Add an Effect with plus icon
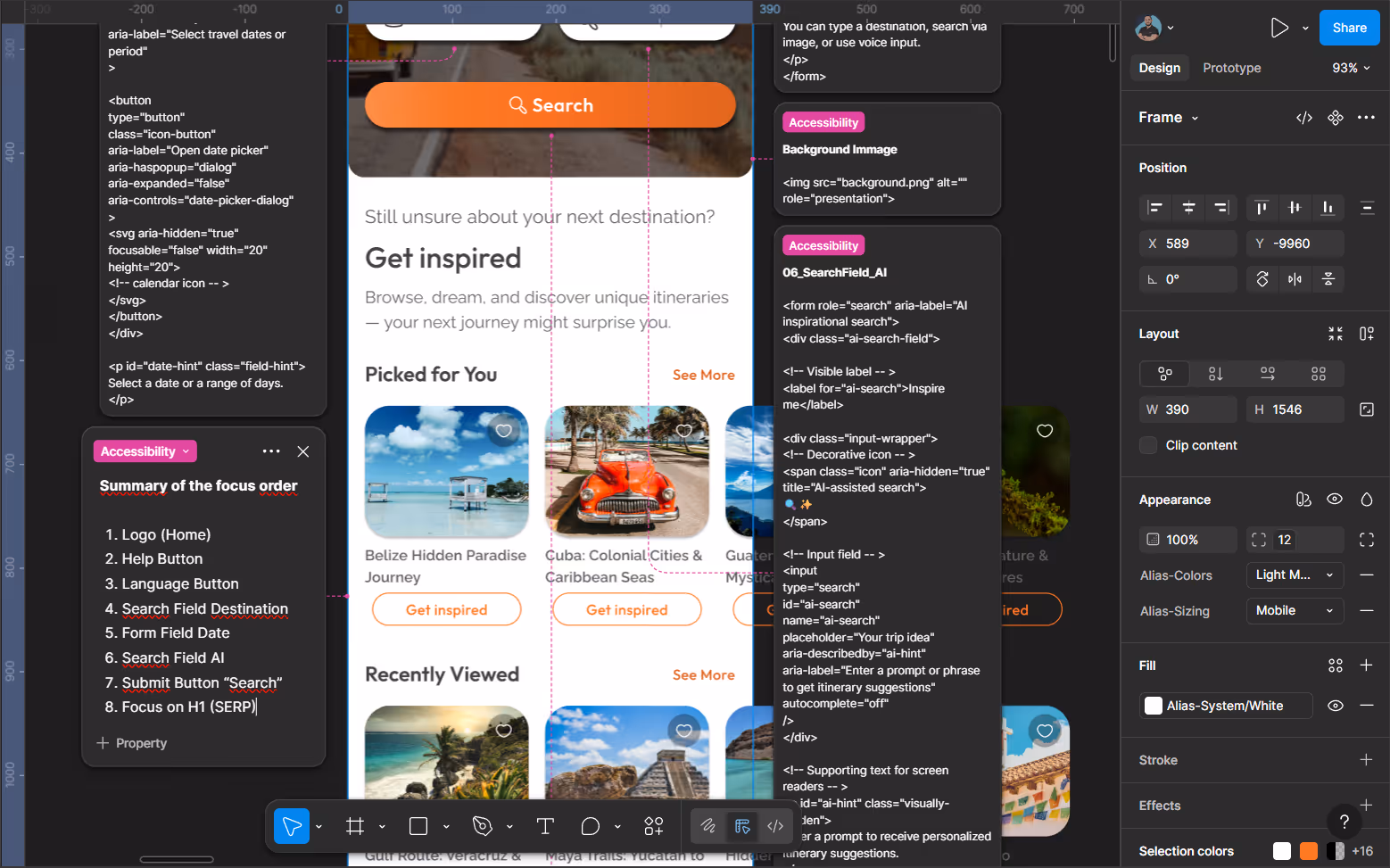This screenshot has height=868, width=1390. click(1366, 806)
